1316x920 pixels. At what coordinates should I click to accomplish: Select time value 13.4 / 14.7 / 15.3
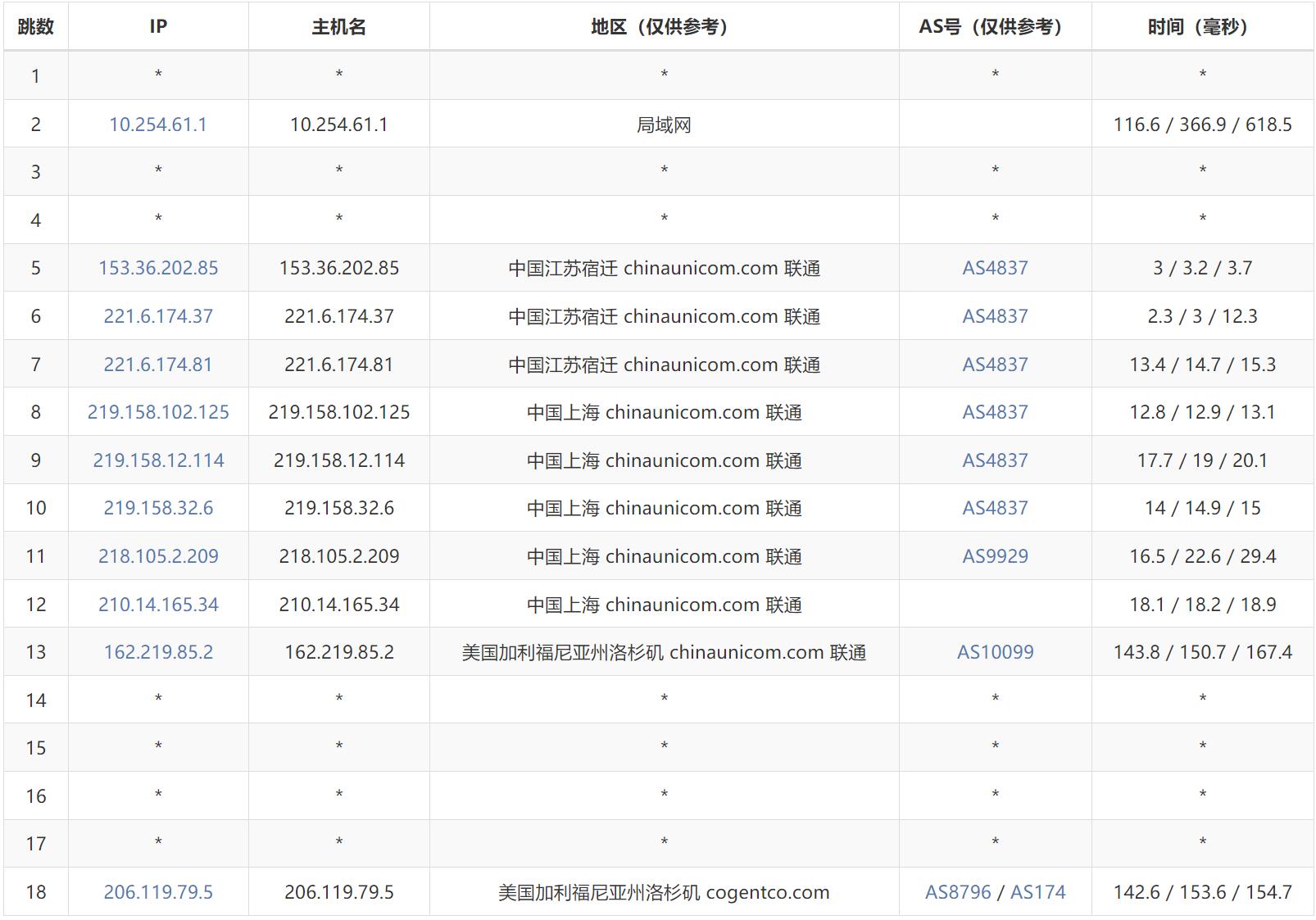pos(1202,365)
